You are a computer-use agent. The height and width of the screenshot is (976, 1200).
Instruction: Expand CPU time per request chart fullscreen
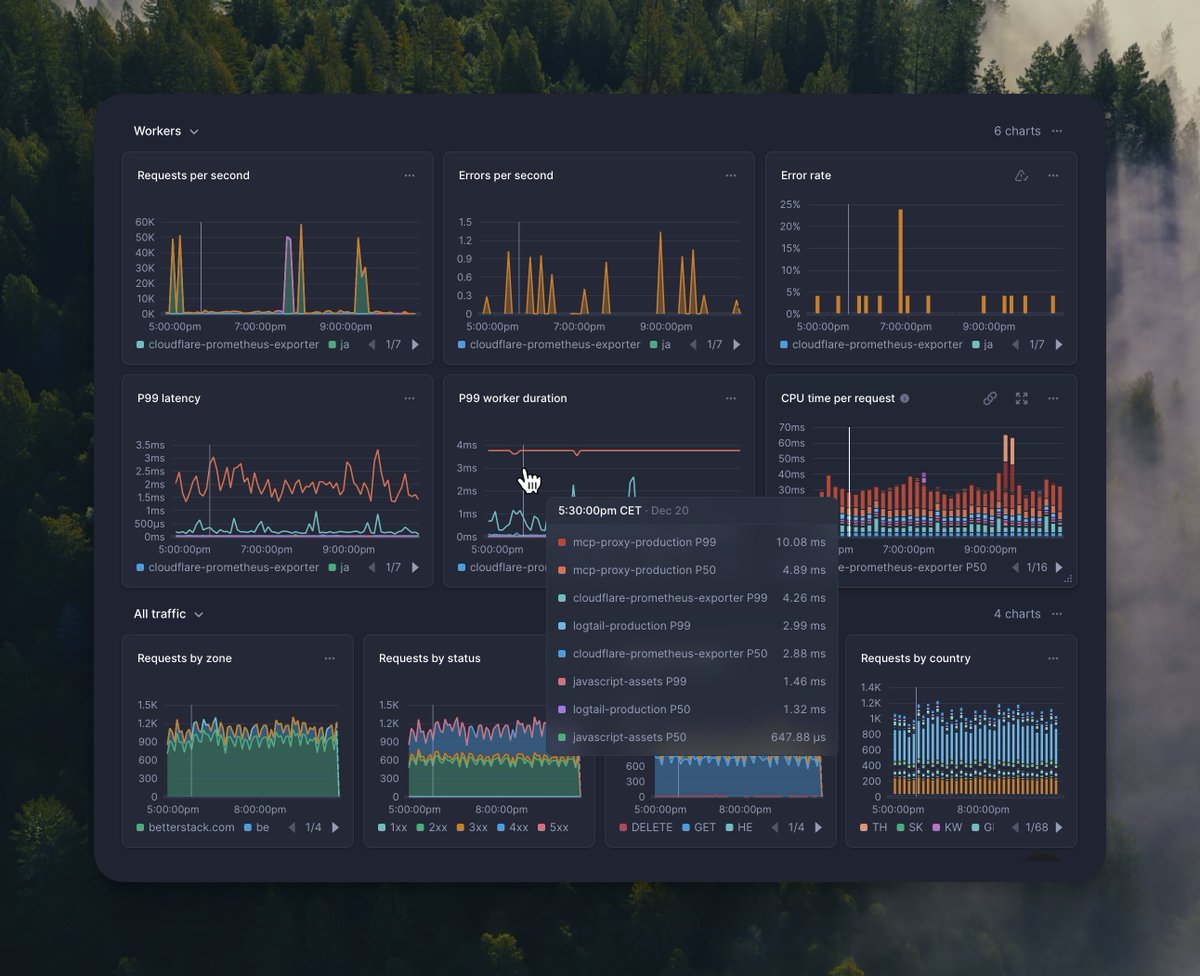point(1021,398)
